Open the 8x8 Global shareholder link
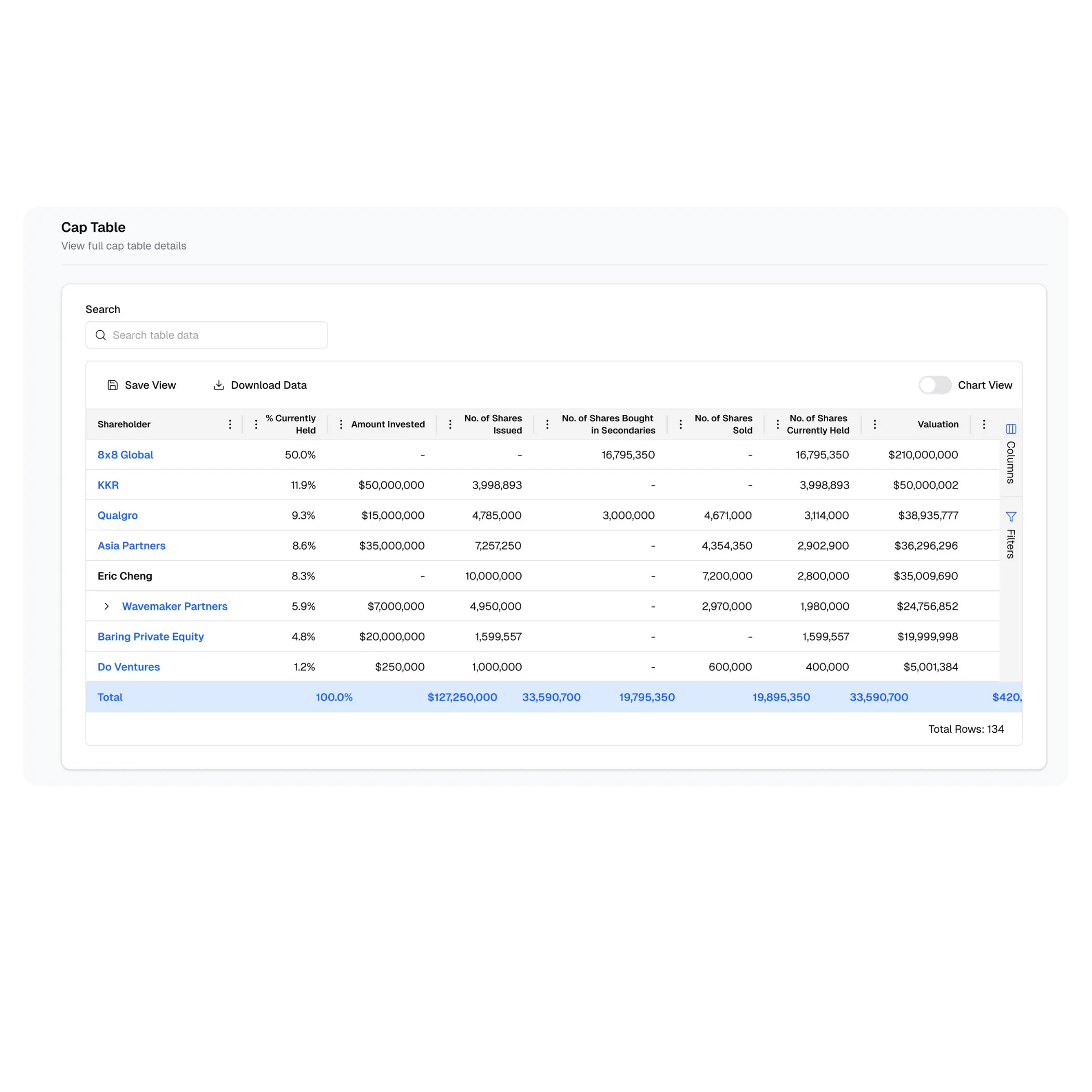 tap(125, 455)
